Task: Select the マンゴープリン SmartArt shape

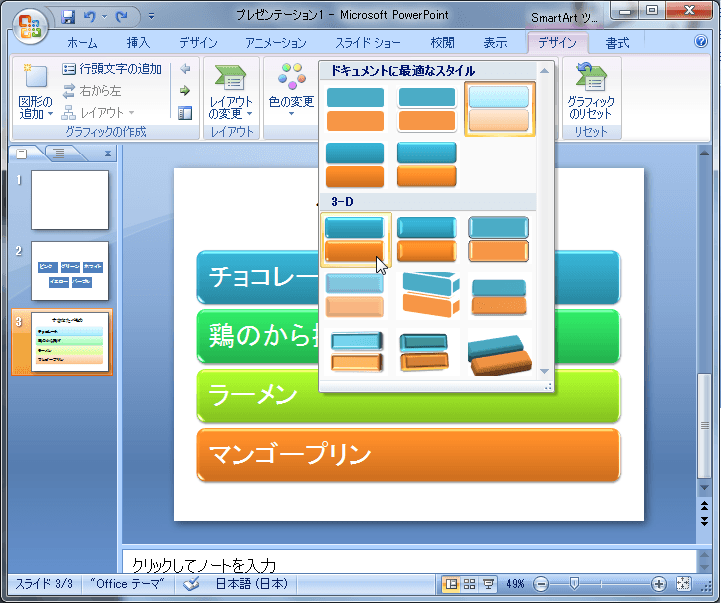Action: 408,454
